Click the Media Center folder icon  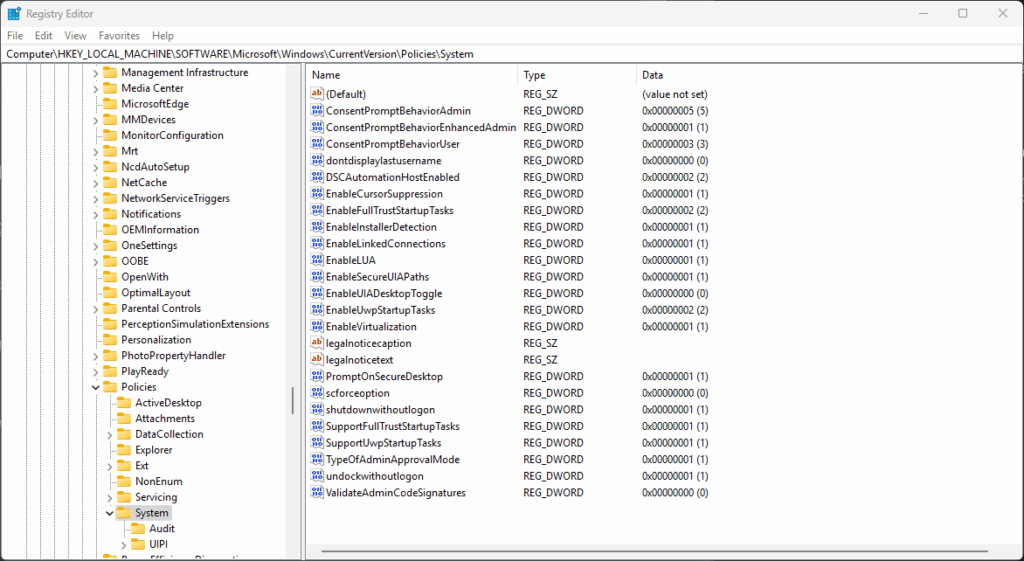tap(109, 88)
